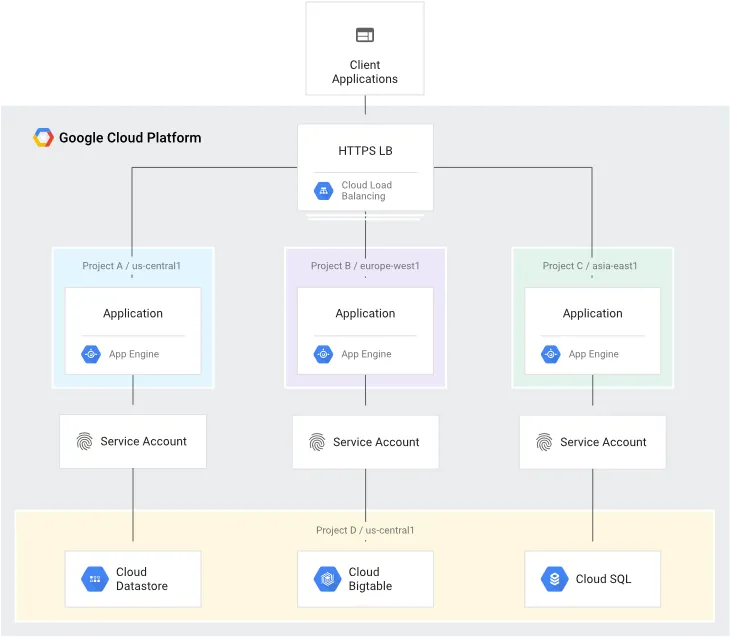The width and height of the screenshot is (730, 637).
Task: Click App Engine text in Project B
Action: 366,354
